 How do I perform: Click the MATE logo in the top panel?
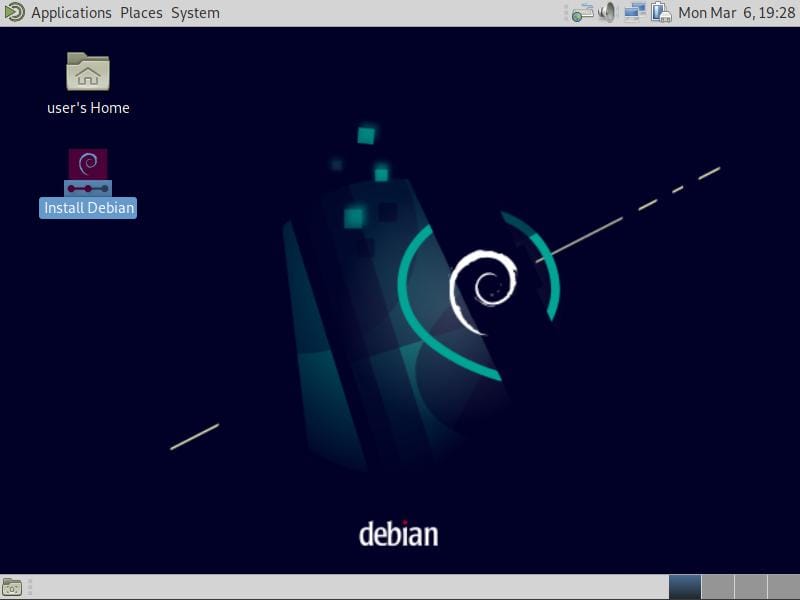(14, 13)
